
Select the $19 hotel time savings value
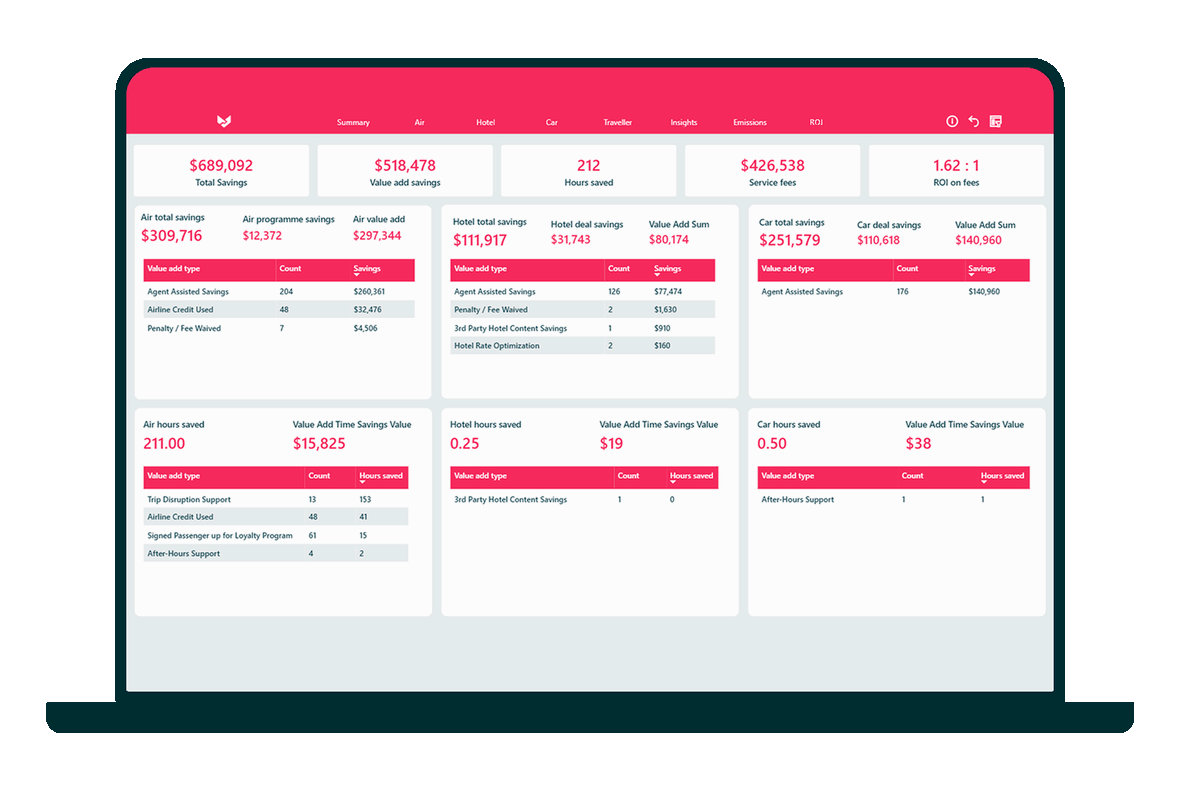click(x=611, y=443)
